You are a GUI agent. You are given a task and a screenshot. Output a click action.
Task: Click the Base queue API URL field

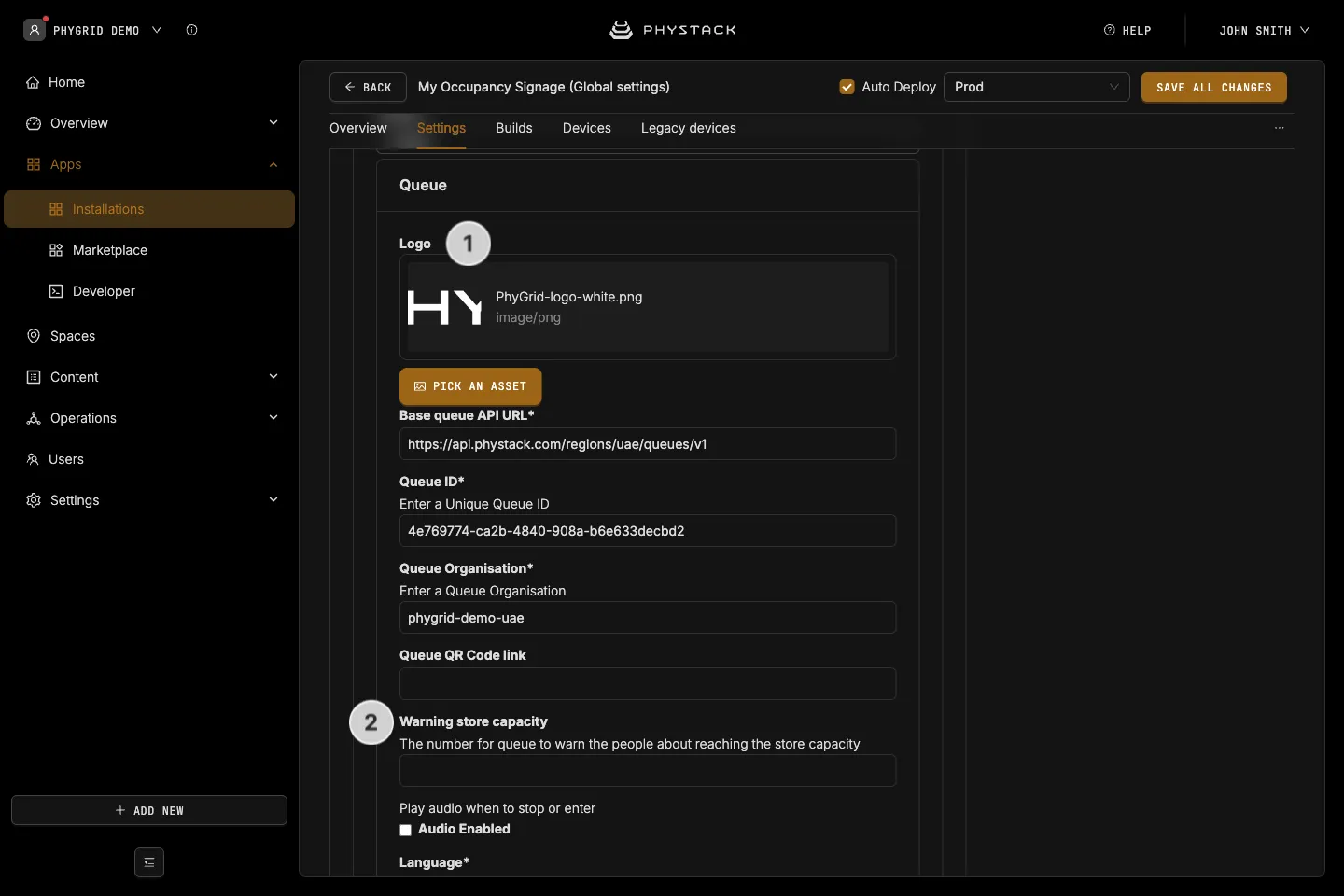coord(648,444)
